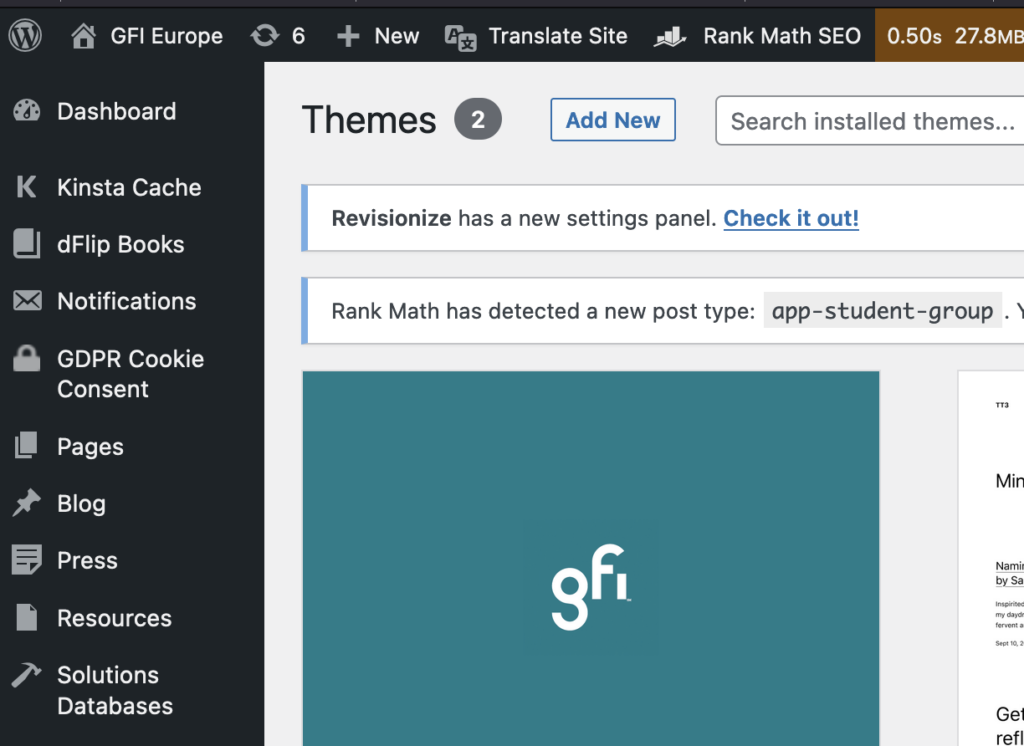
Task: Click the updates refresh icon
Action: (265, 37)
